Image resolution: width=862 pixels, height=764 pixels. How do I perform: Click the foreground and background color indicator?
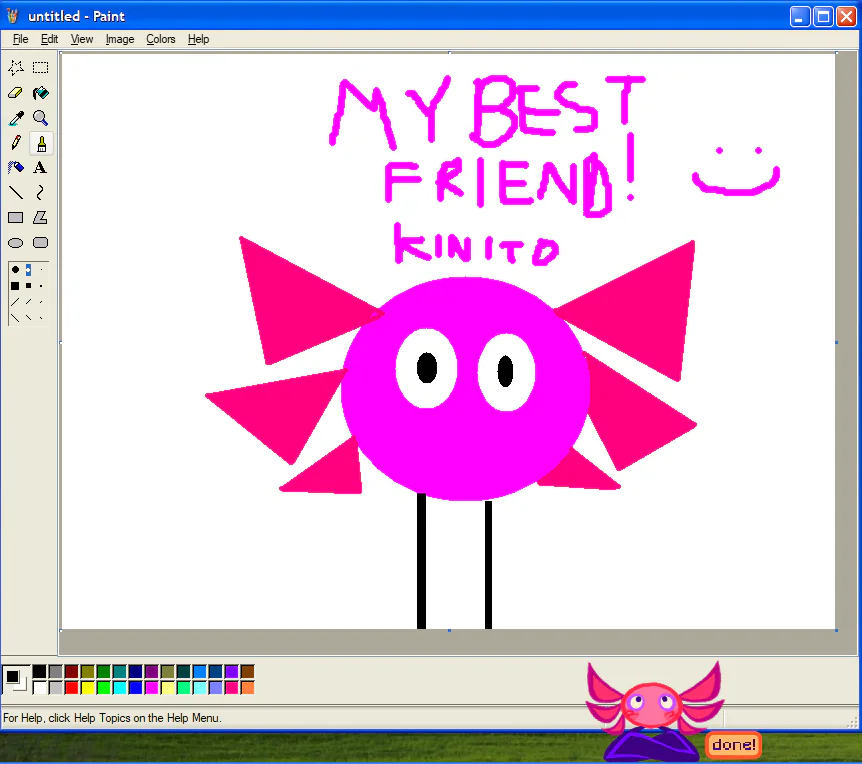point(15,679)
